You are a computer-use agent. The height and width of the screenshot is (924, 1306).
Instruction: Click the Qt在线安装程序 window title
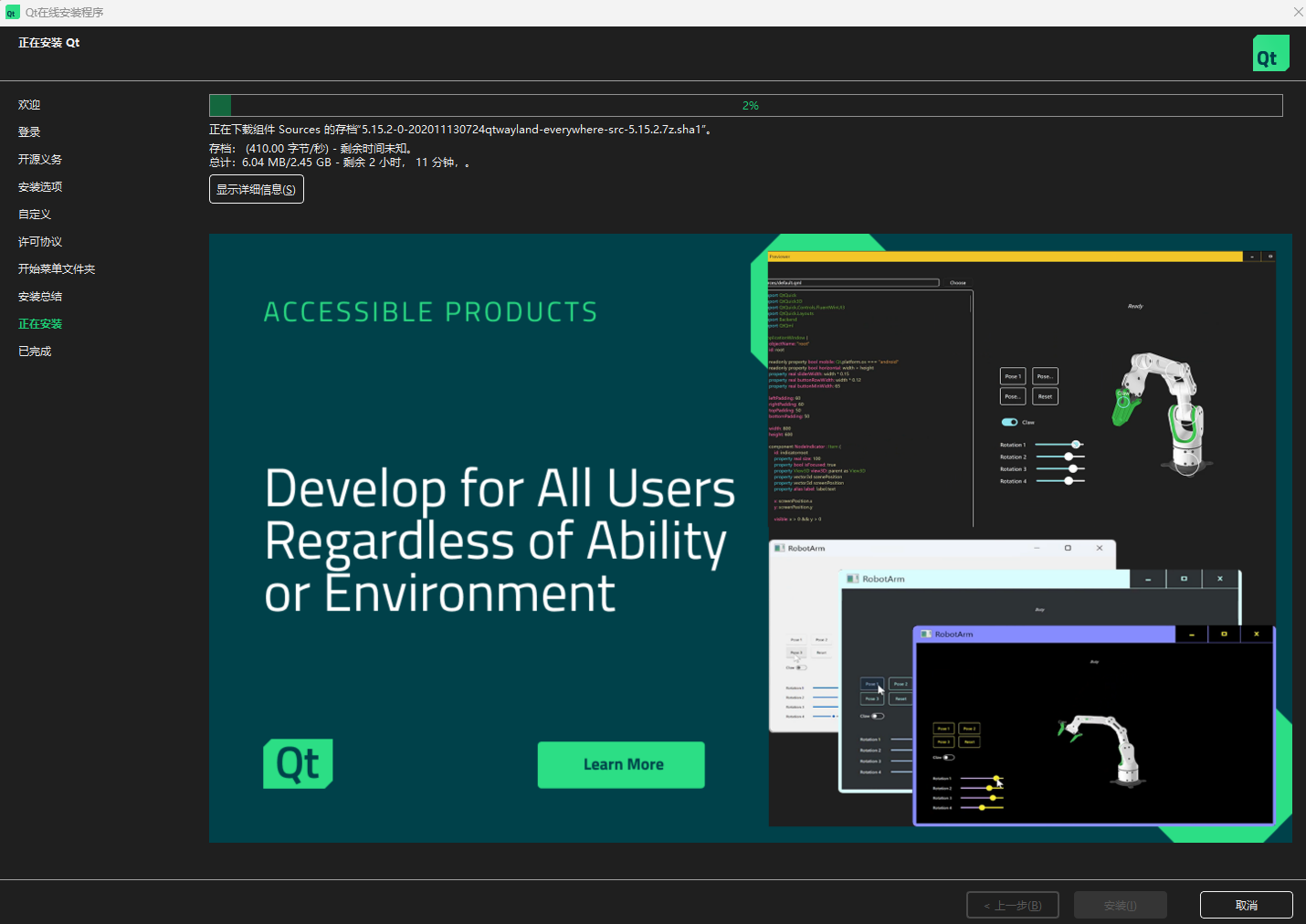(64, 13)
